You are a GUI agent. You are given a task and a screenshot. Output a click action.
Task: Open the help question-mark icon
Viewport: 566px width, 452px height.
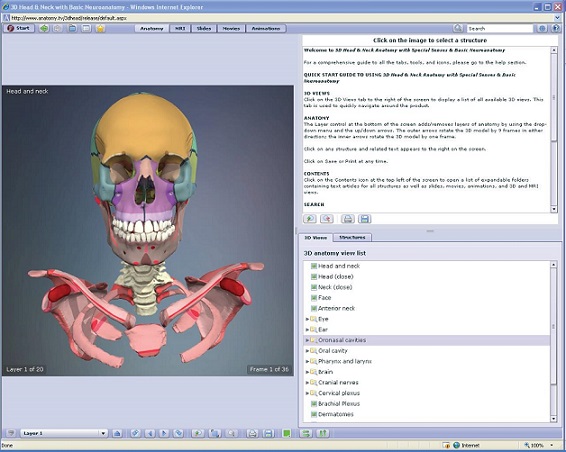pyautogui.click(x=556, y=28)
